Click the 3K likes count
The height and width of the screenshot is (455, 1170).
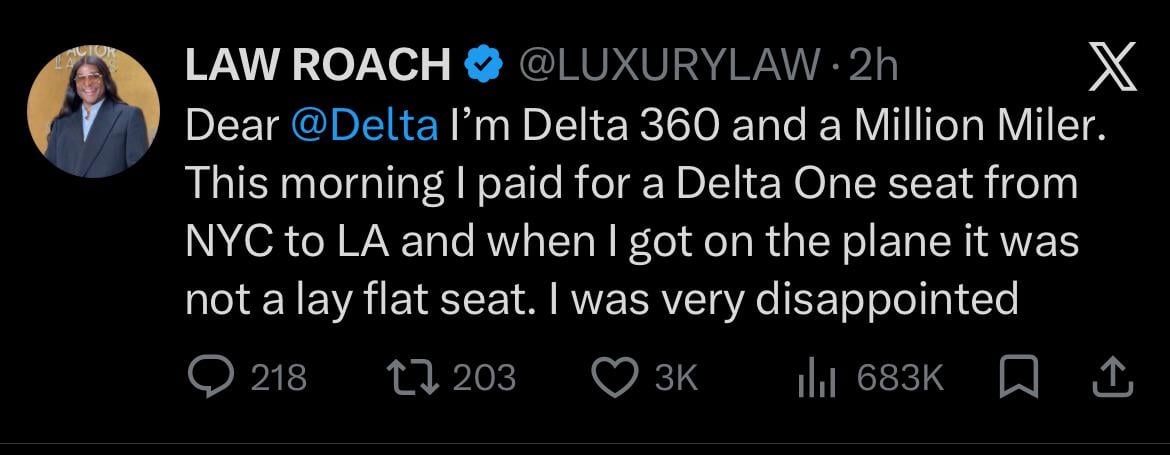pyautogui.click(x=675, y=377)
